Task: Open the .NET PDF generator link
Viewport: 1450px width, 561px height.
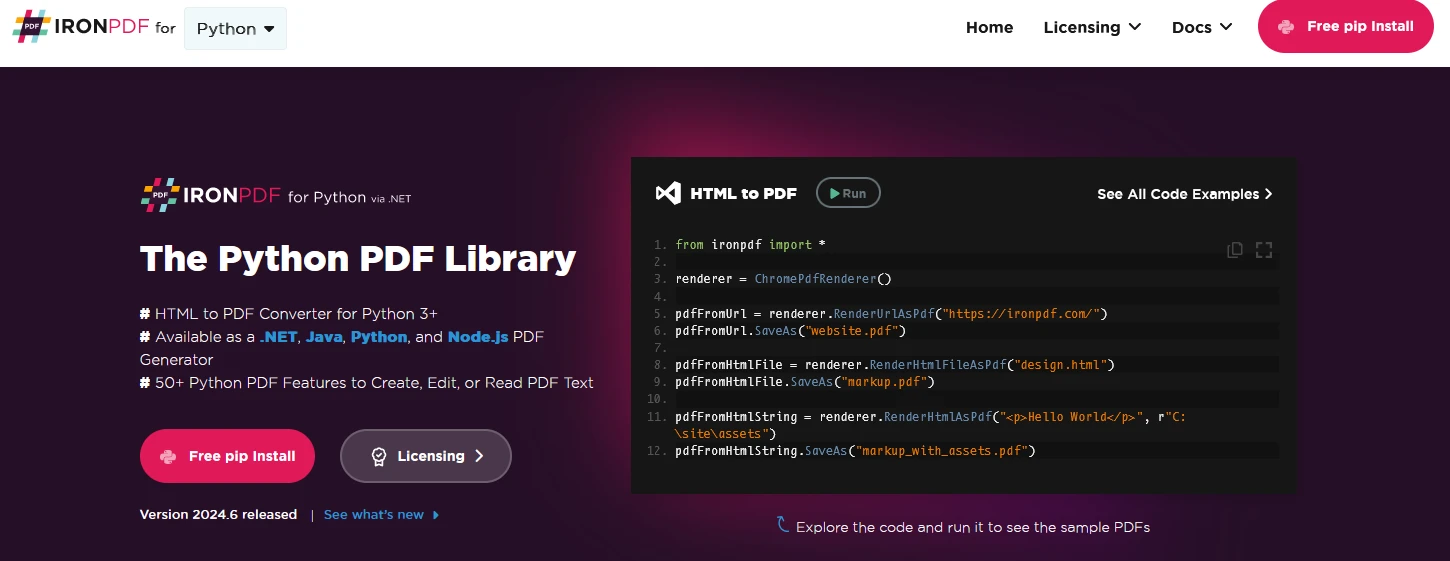Action: [278, 337]
